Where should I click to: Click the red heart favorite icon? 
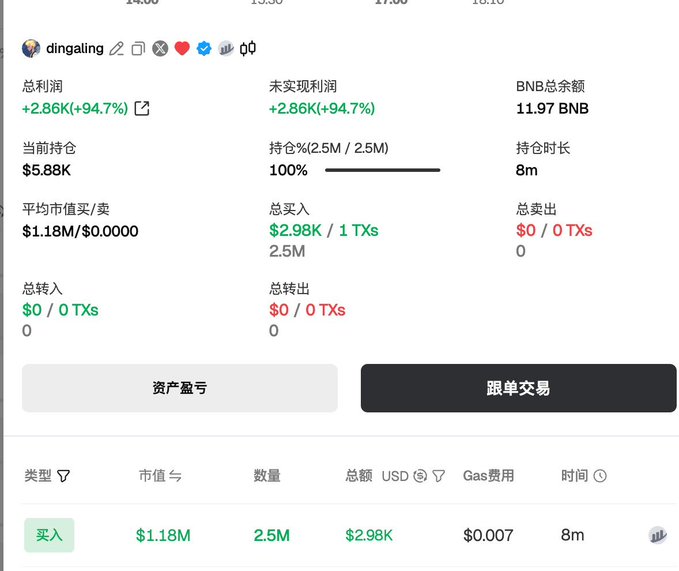(182, 48)
